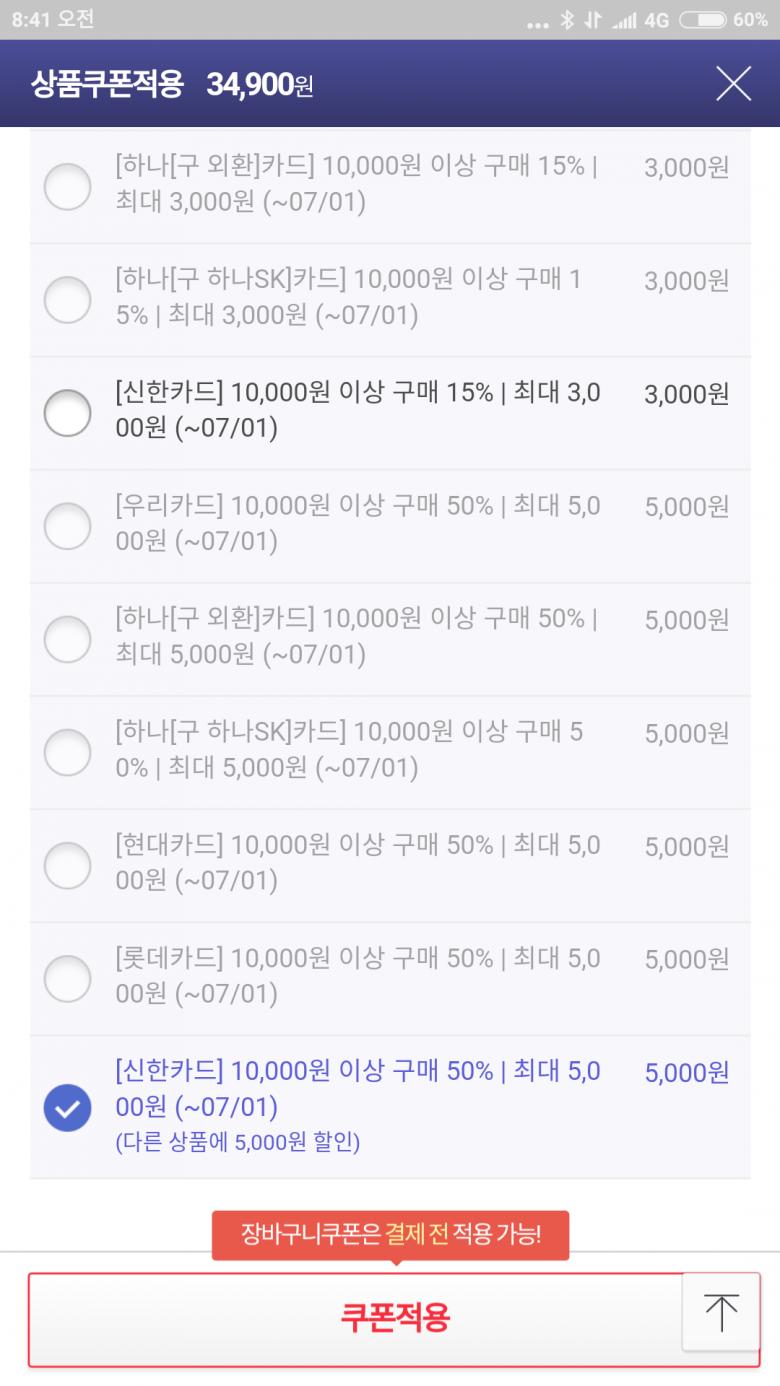
Task: Choose the 롯데카드 50% coupon radio button
Action: [68, 977]
